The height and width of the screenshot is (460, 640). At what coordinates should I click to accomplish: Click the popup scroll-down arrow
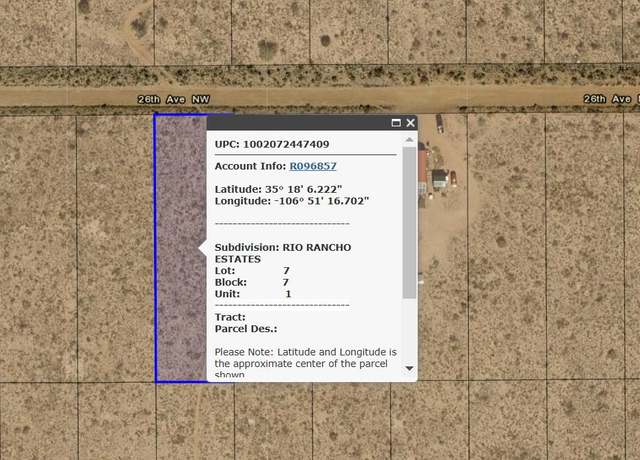[409, 369]
